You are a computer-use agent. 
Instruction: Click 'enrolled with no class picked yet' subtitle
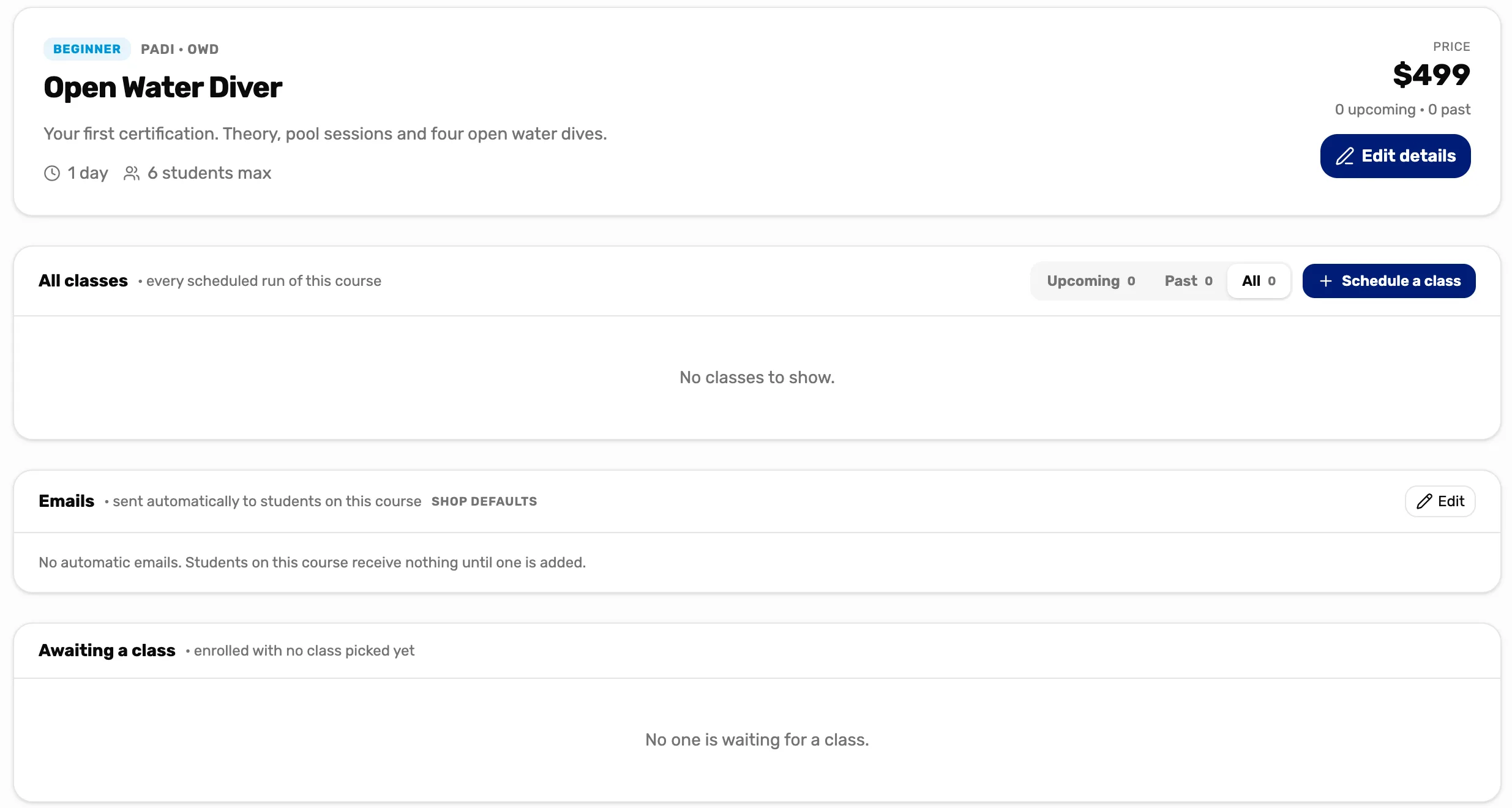point(304,651)
